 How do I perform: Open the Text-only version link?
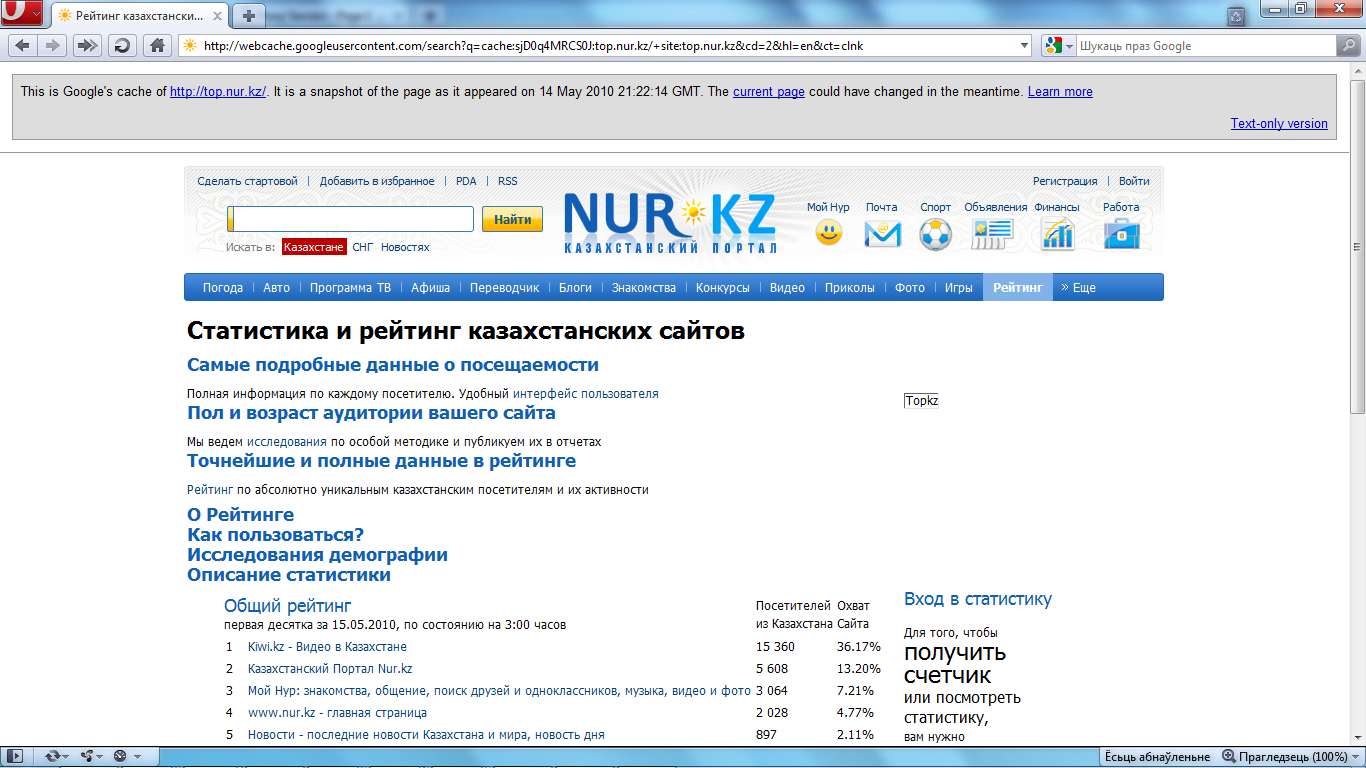click(1279, 124)
